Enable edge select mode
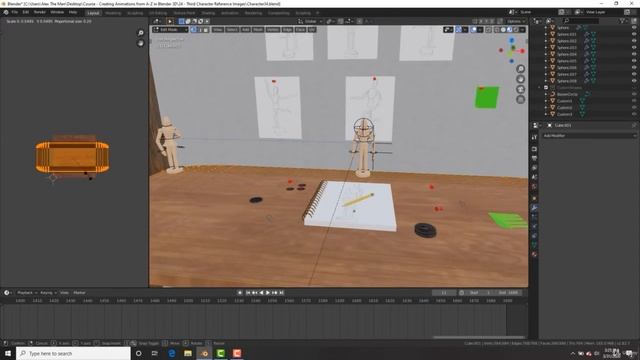Screen dimensions: 640x360 click(x=200, y=29)
